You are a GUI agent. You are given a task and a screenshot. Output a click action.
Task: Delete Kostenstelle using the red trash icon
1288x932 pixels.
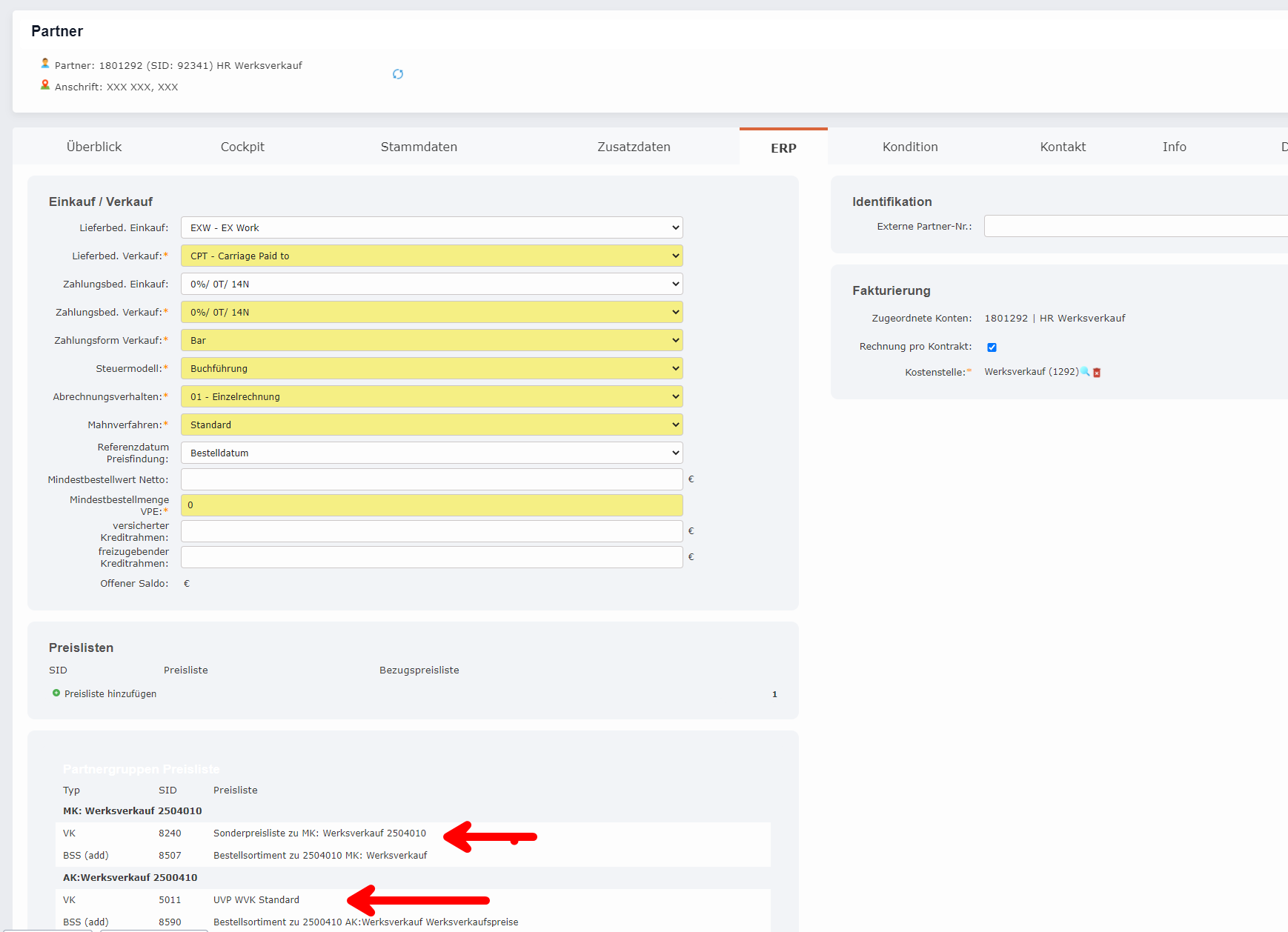[x=1097, y=373]
